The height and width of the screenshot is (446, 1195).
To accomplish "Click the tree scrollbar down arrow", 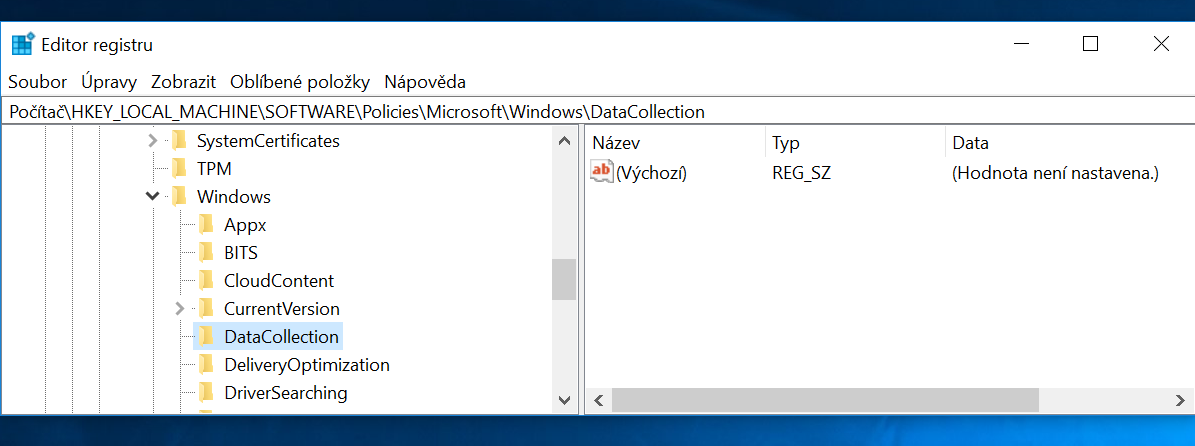I will coord(564,400).
